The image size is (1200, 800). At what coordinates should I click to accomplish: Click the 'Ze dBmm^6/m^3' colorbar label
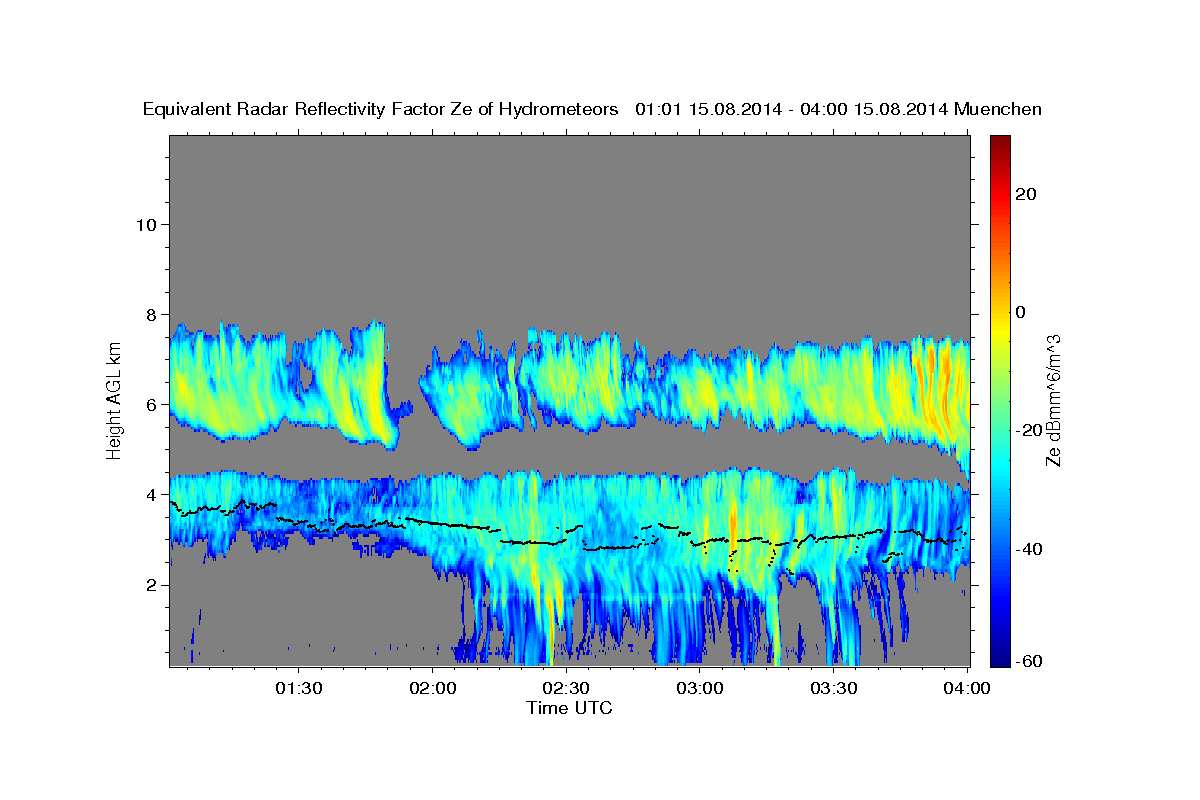tap(1053, 400)
